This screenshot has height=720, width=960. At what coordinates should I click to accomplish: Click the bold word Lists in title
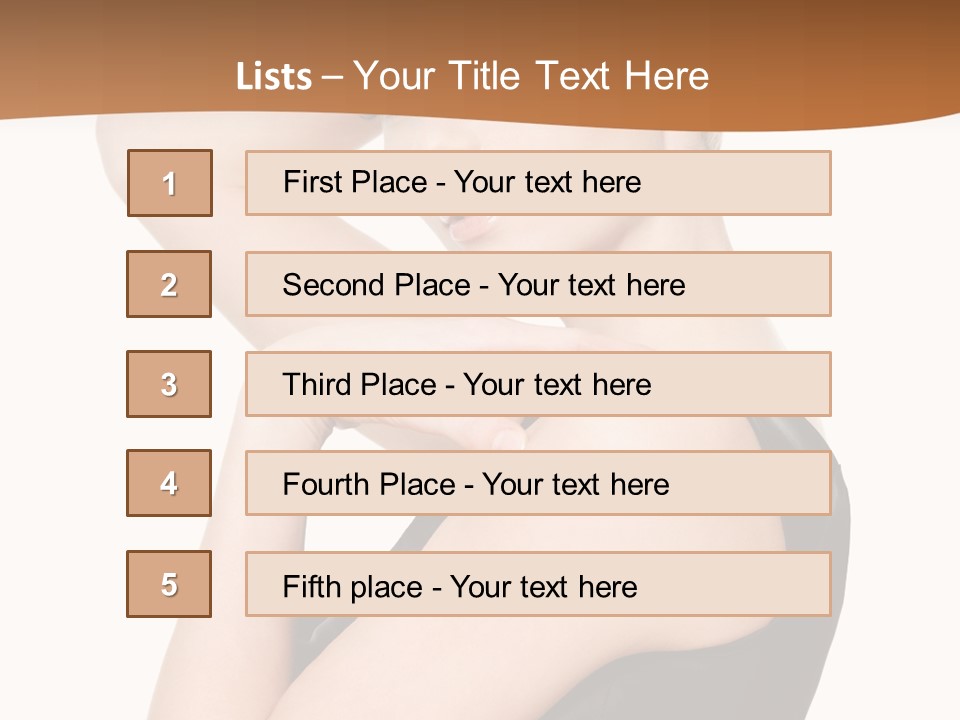[x=273, y=77]
